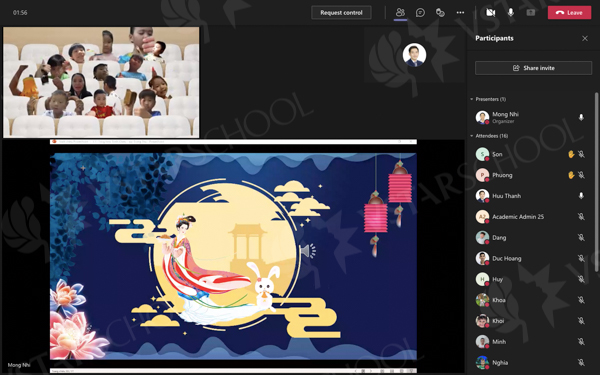Open the conversation chat icon

click(x=420, y=13)
